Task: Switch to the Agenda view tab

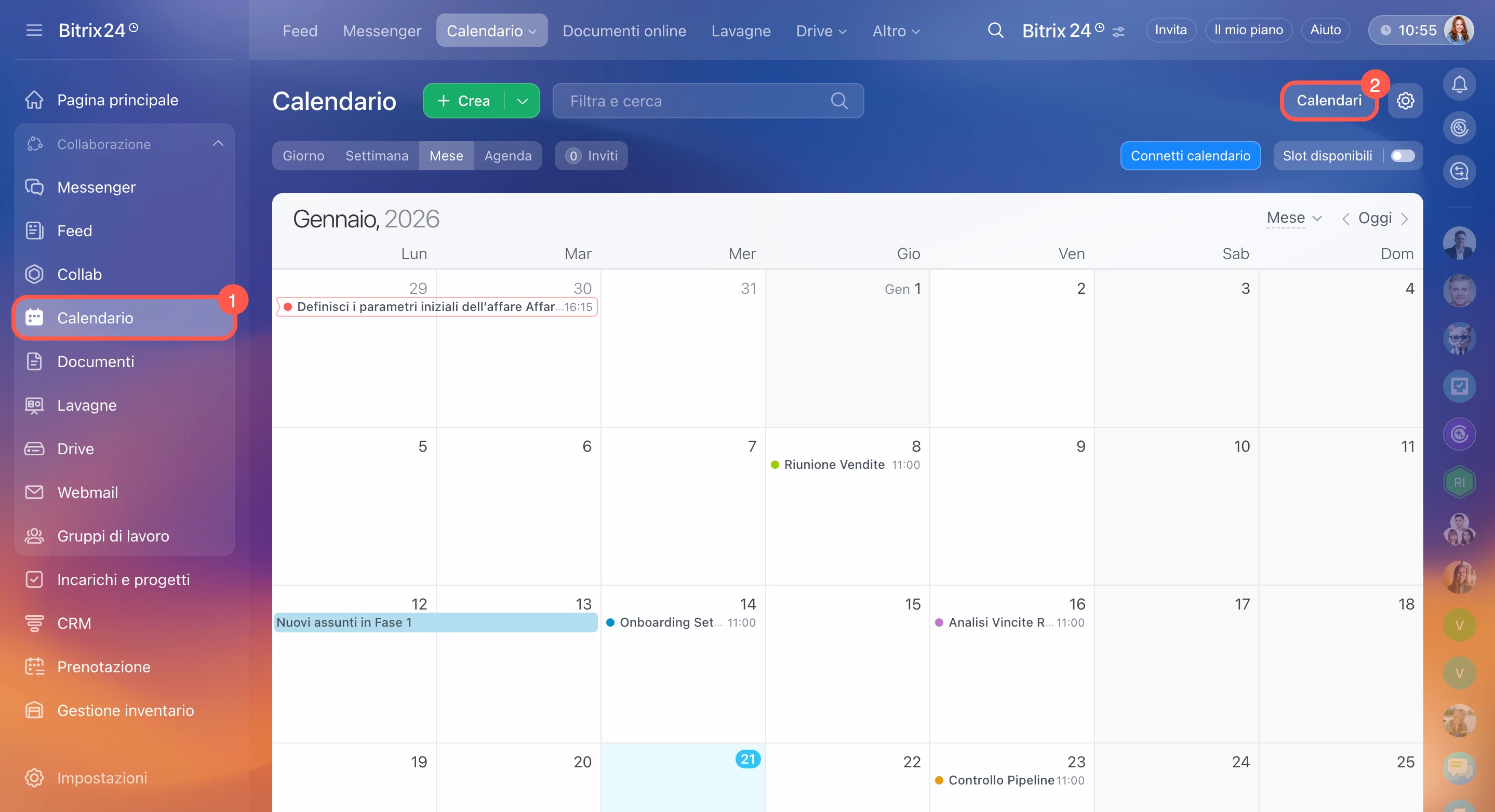Action: click(508, 156)
